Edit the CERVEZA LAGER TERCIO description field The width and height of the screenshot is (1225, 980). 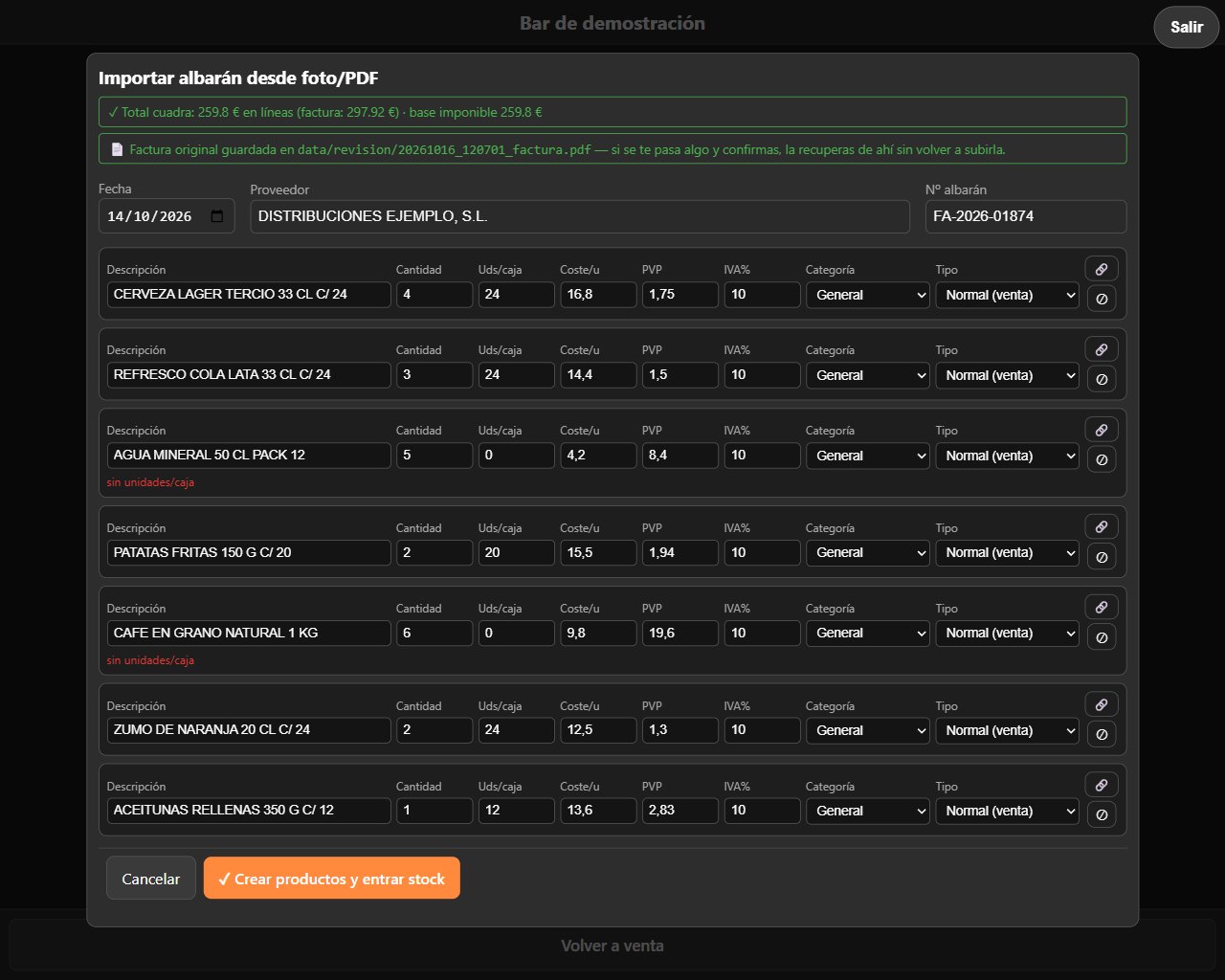(x=249, y=295)
